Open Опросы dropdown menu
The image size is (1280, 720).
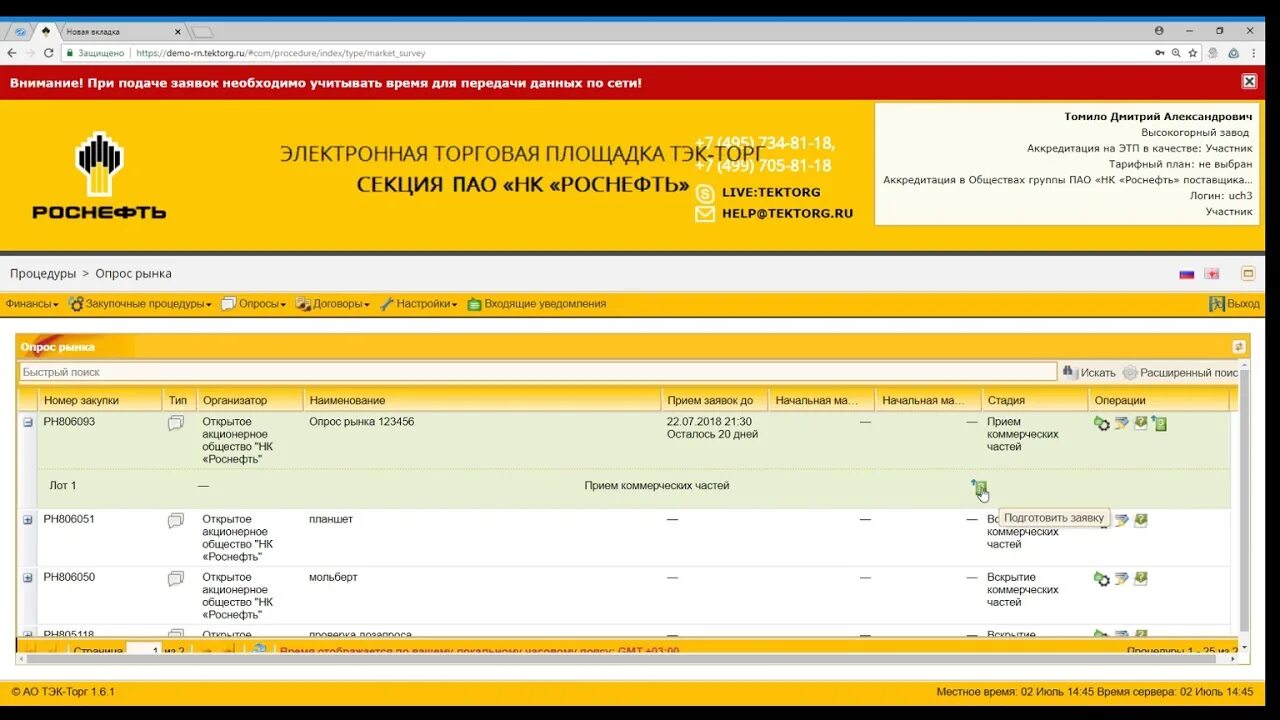(x=254, y=304)
